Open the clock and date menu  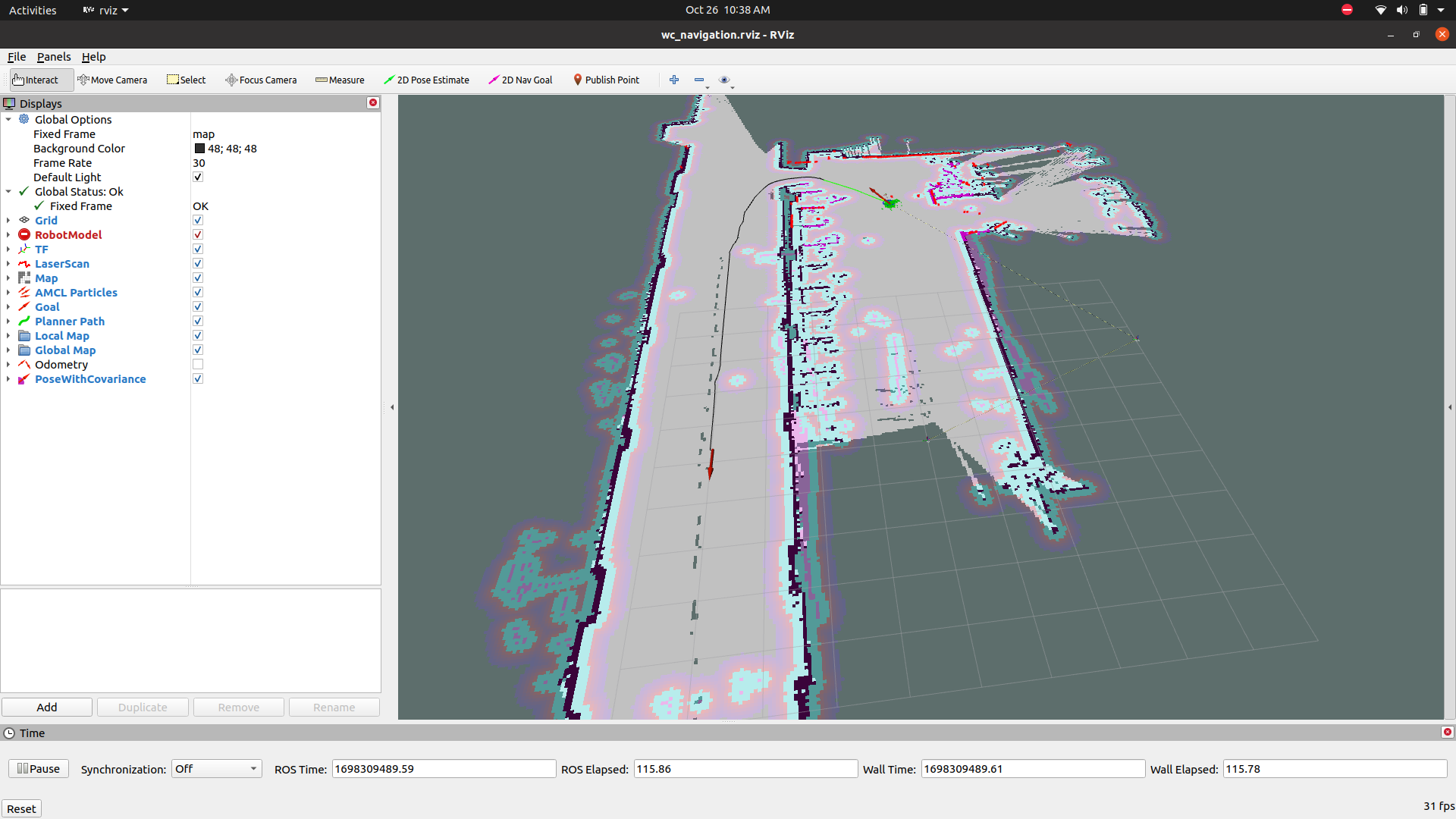[x=727, y=10]
